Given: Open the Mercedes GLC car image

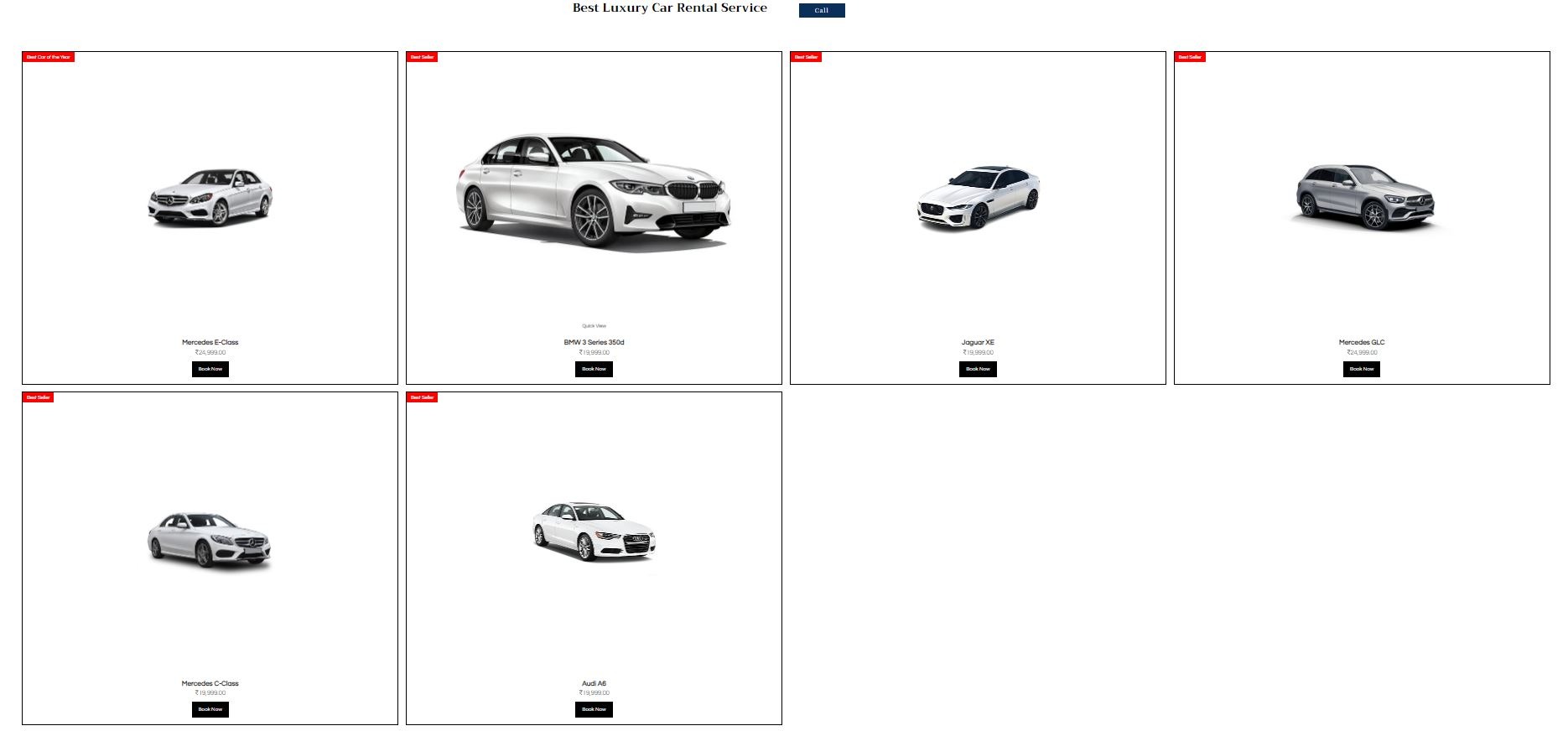Looking at the screenshot, I should [x=1363, y=197].
